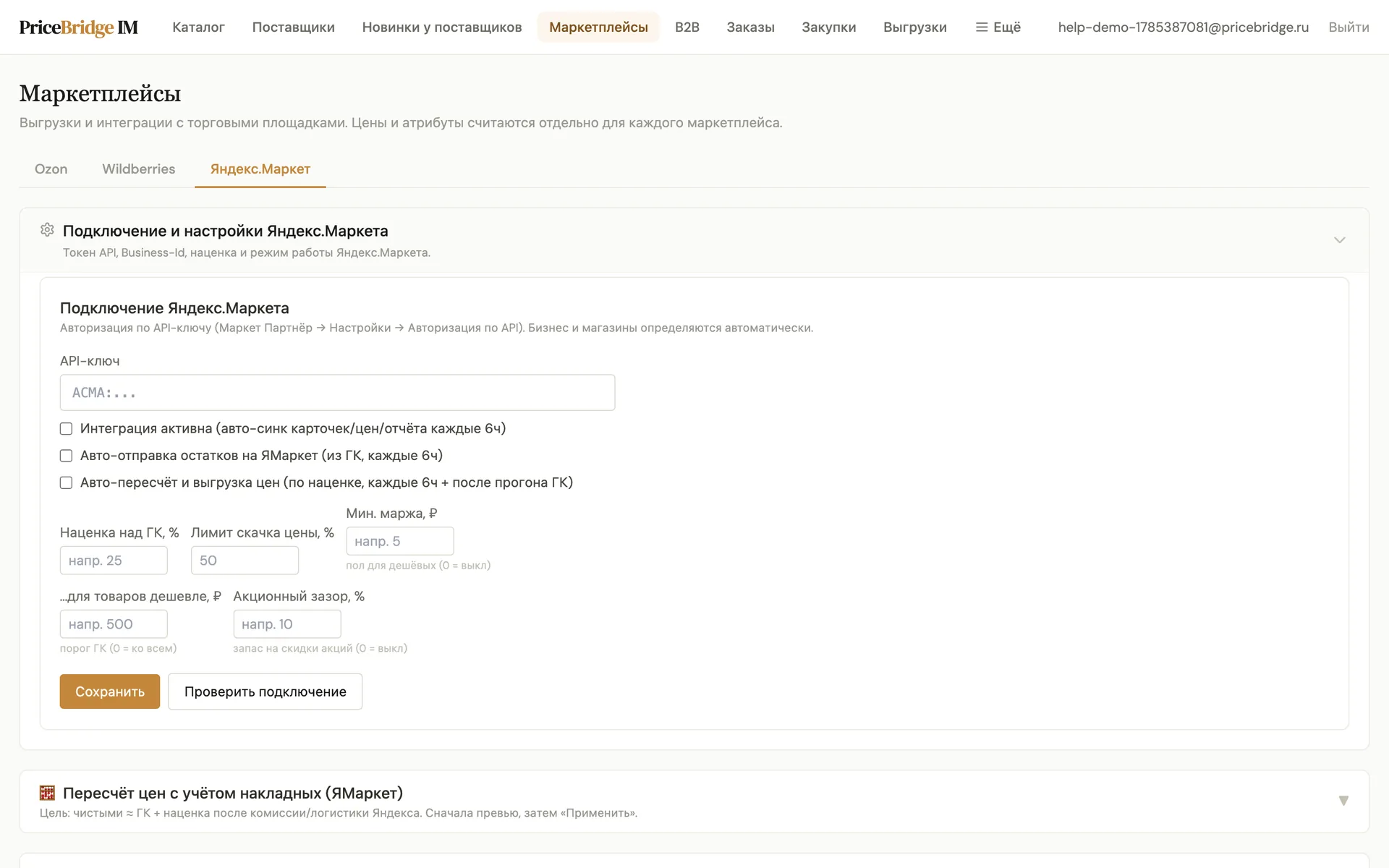Viewport: 1389px width, 868px height.
Task: Click the abacus icon near Пересчёт цен
Action: click(47, 793)
